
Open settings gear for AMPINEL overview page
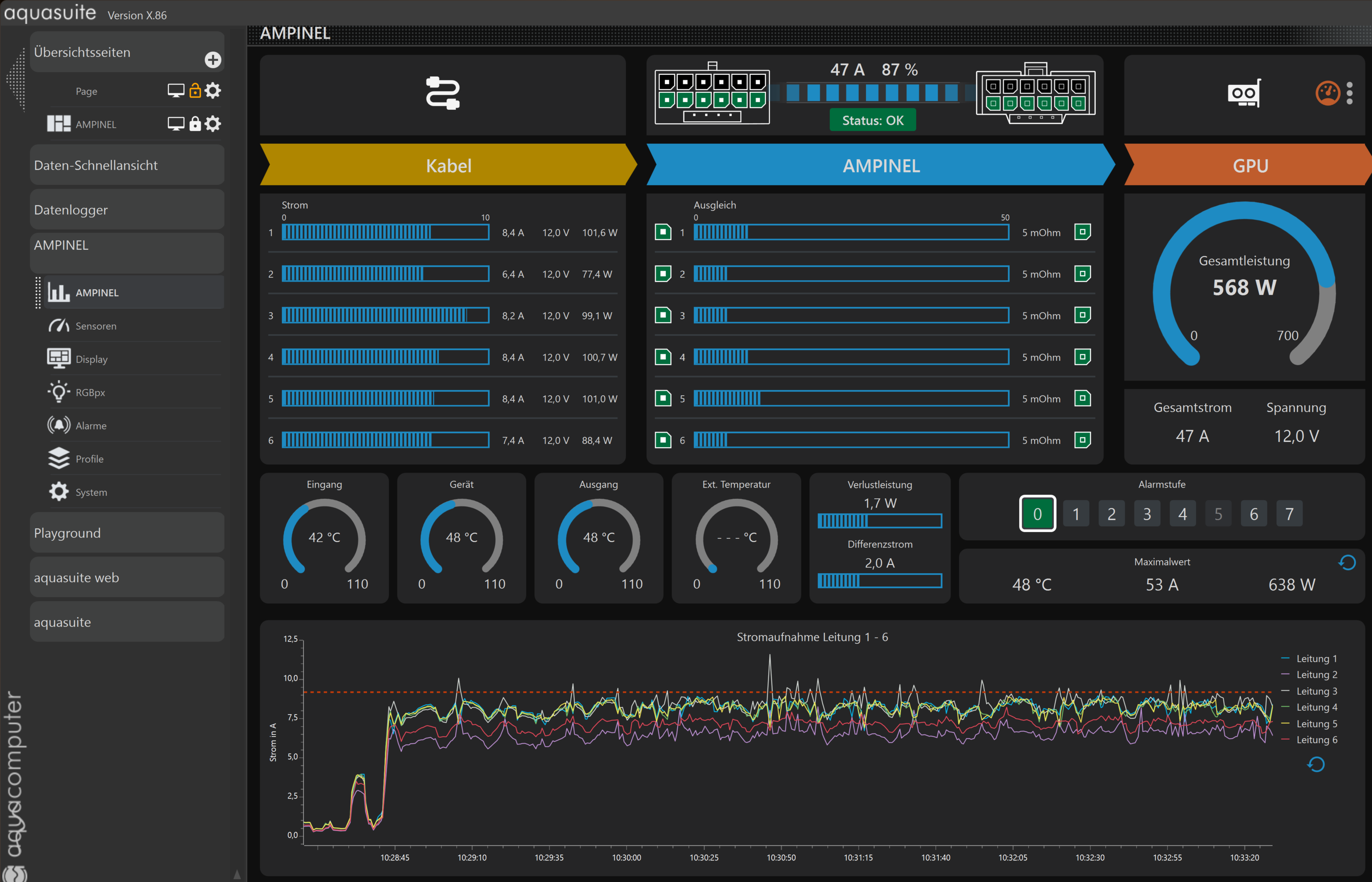[213, 124]
